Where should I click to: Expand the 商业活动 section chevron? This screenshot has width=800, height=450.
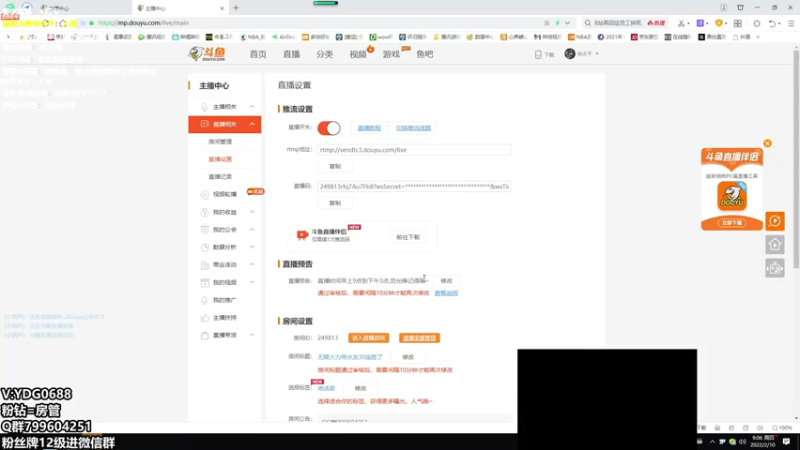coord(252,264)
